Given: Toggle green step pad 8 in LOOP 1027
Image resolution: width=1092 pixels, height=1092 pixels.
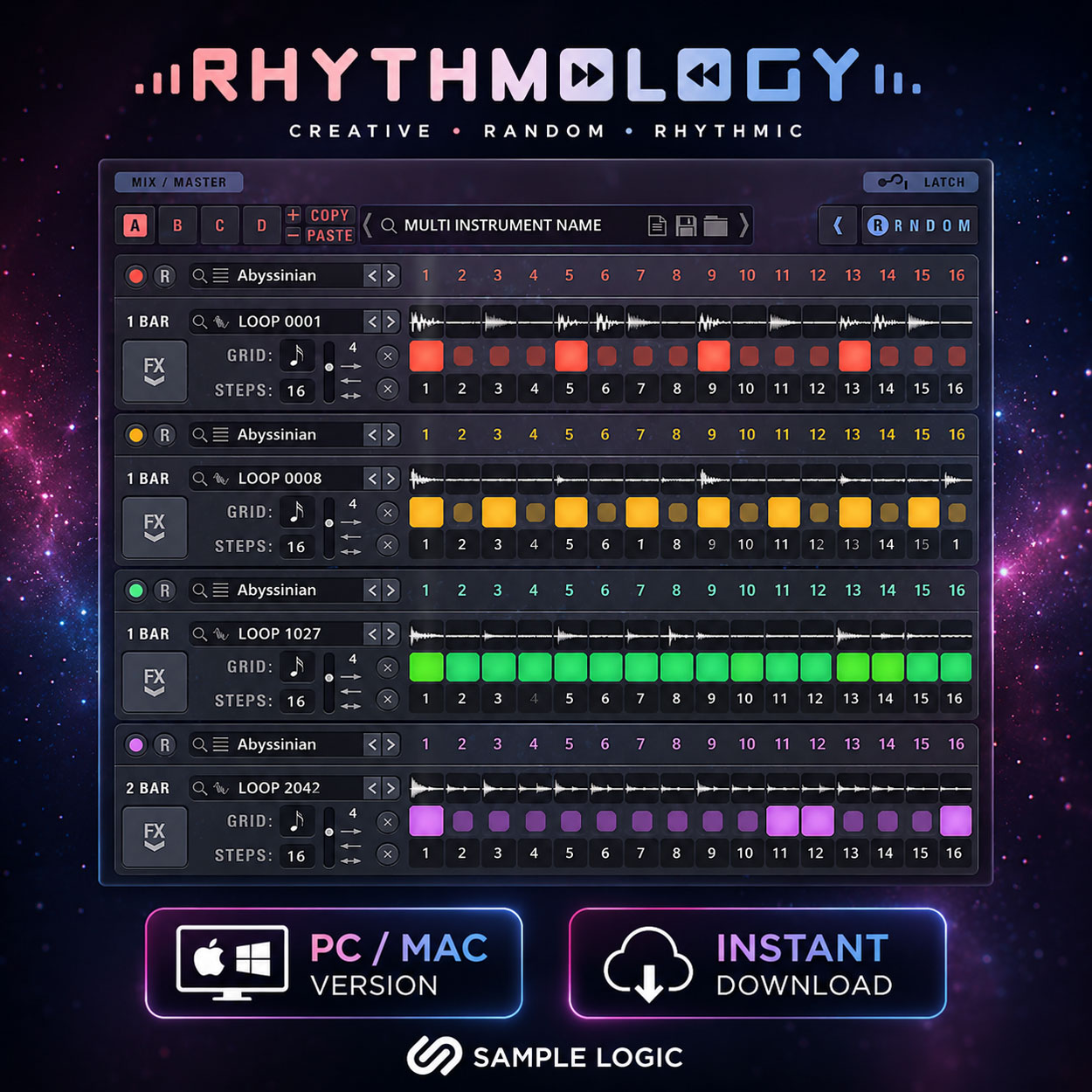Looking at the screenshot, I should pyautogui.click(x=677, y=667).
